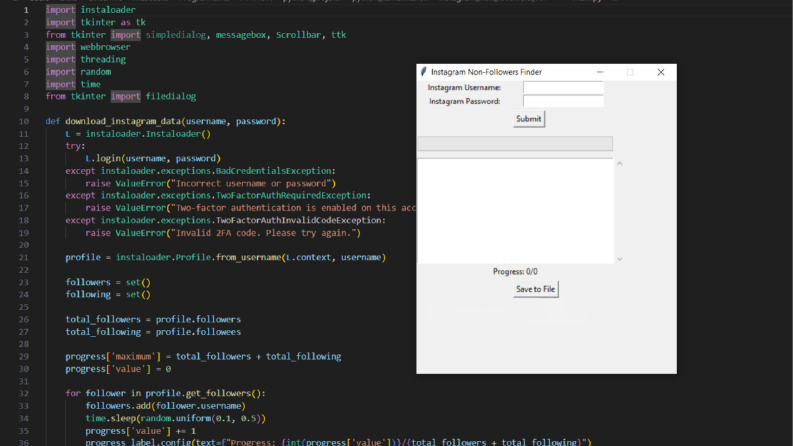Screen dimensions: 793x446
Task: Click "TwoFactorAuthInvalidCodeException" on line 18
Action: tap(298, 220)
